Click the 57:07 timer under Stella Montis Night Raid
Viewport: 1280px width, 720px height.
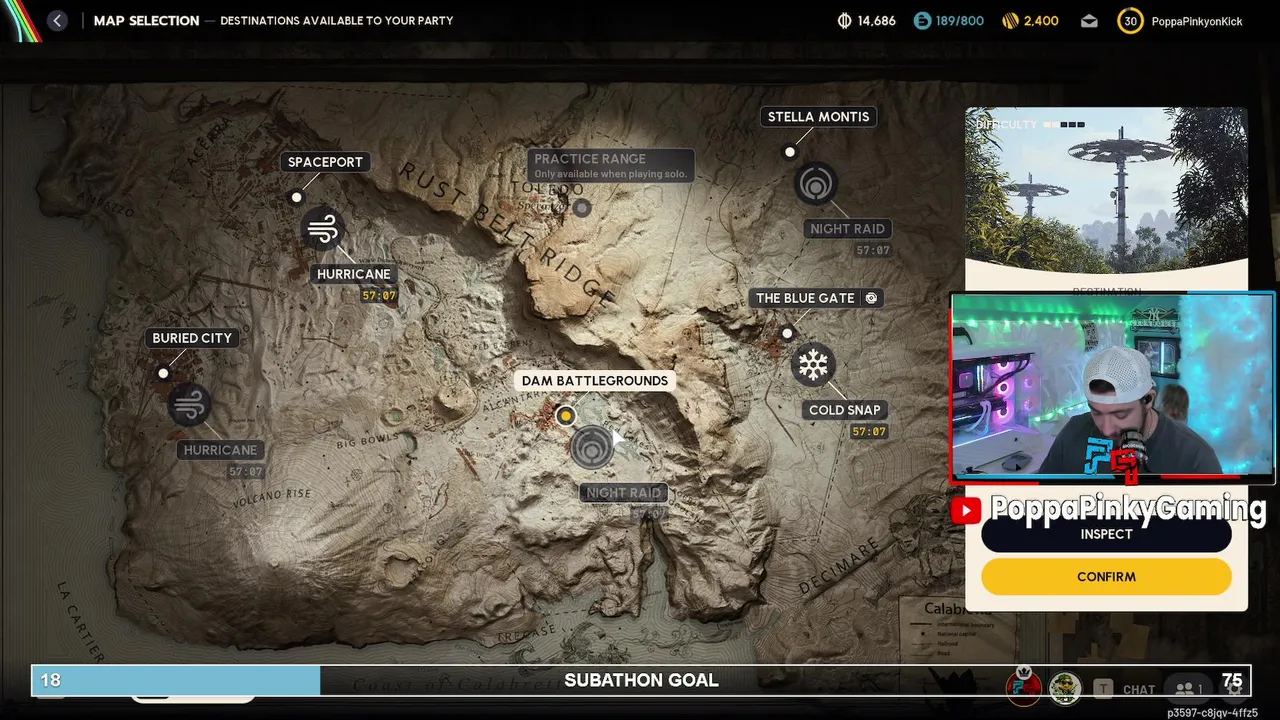pyautogui.click(x=873, y=251)
